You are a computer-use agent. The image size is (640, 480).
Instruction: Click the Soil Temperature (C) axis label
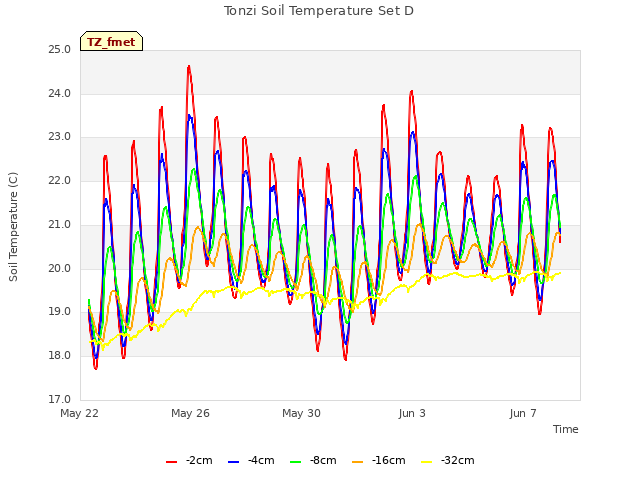(13, 227)
